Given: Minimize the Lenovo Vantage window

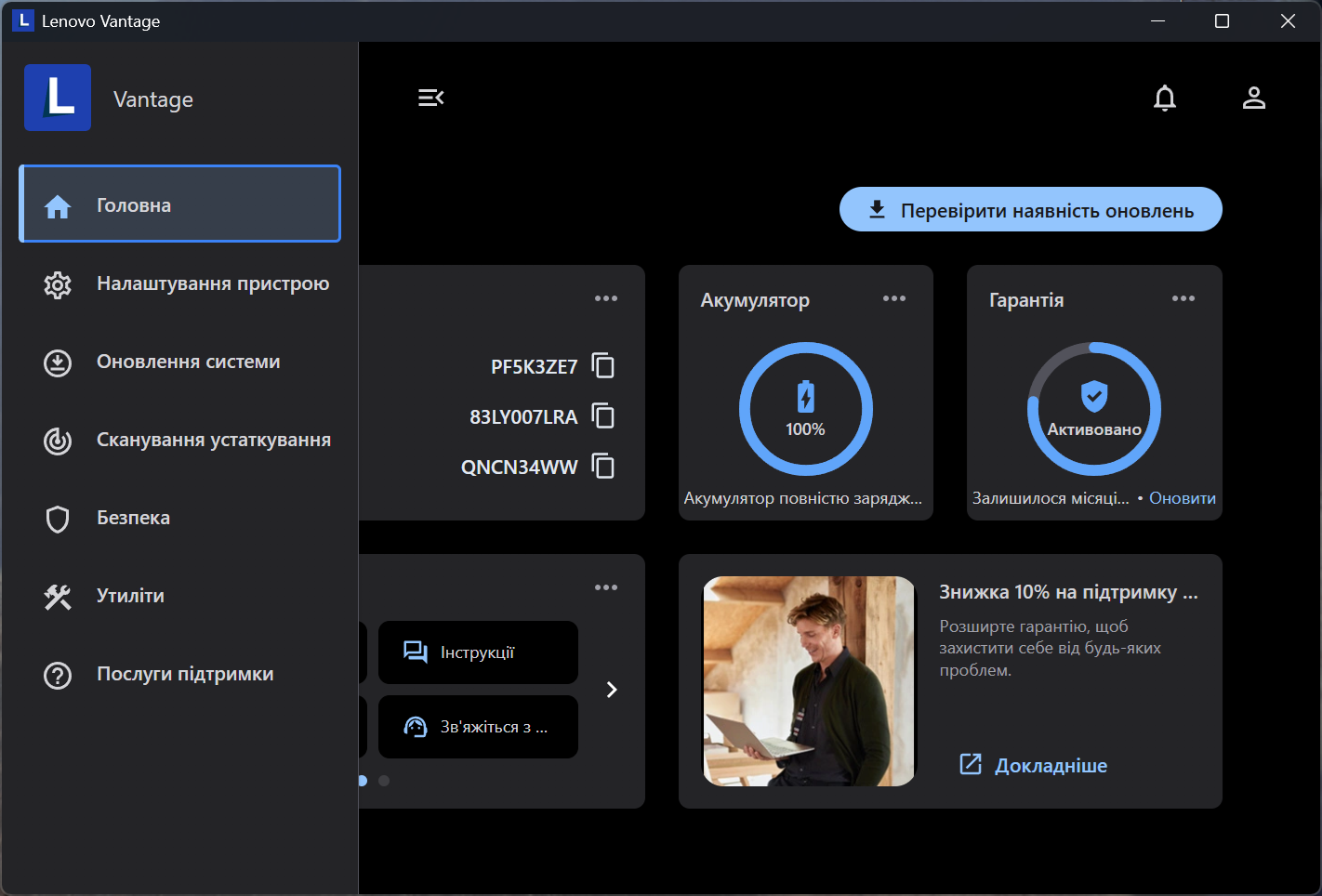Looking at the screenshot, I should [x=1158, y=20].
